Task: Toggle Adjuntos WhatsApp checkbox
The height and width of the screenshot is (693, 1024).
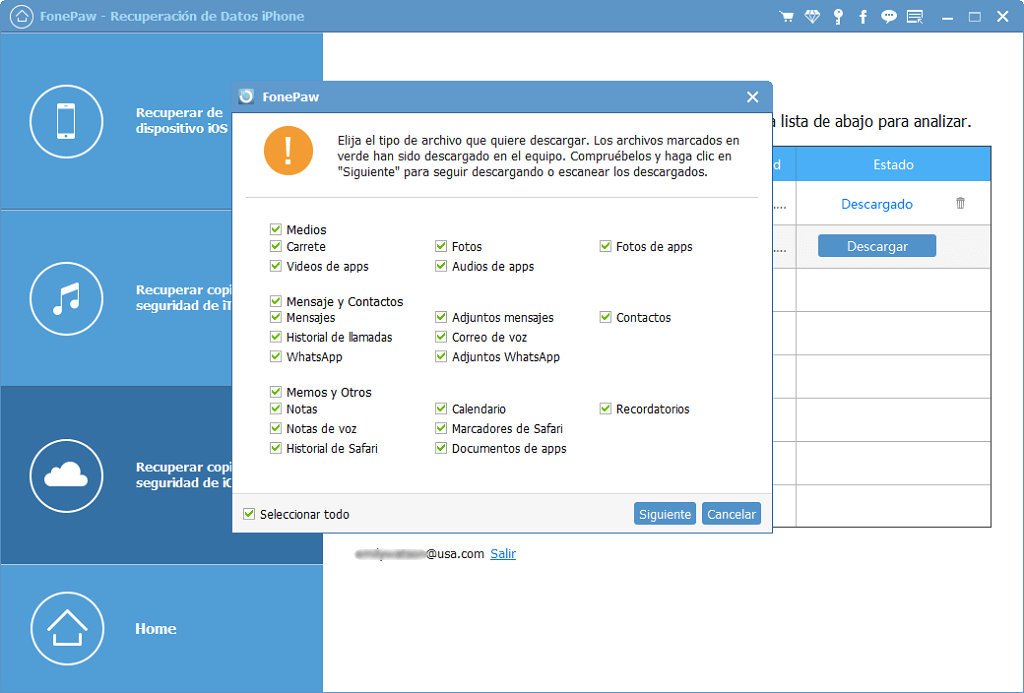Action: pos(441,357)
